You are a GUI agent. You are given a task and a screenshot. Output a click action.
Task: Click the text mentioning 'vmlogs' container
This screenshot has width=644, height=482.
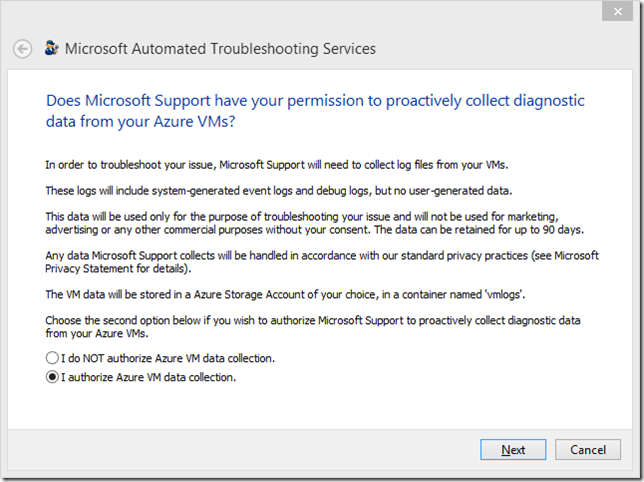(285, 294)
